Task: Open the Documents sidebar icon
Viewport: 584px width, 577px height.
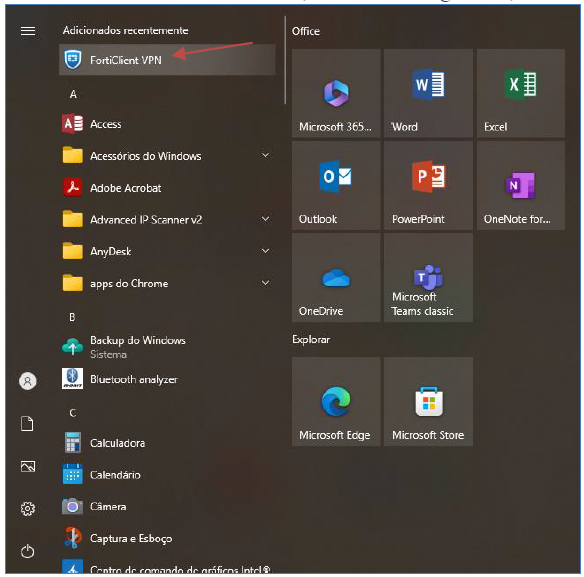Action: tap(27, 424)
